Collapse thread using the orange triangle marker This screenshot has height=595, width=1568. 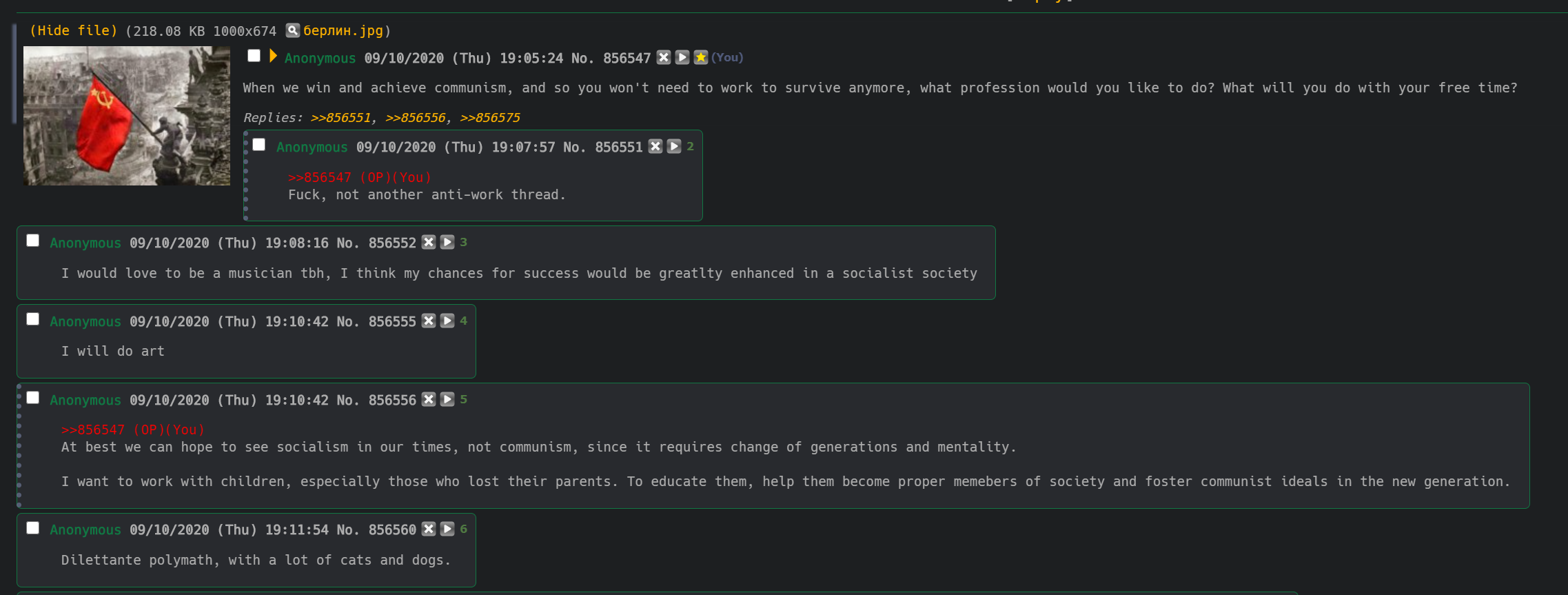(273, 56)
